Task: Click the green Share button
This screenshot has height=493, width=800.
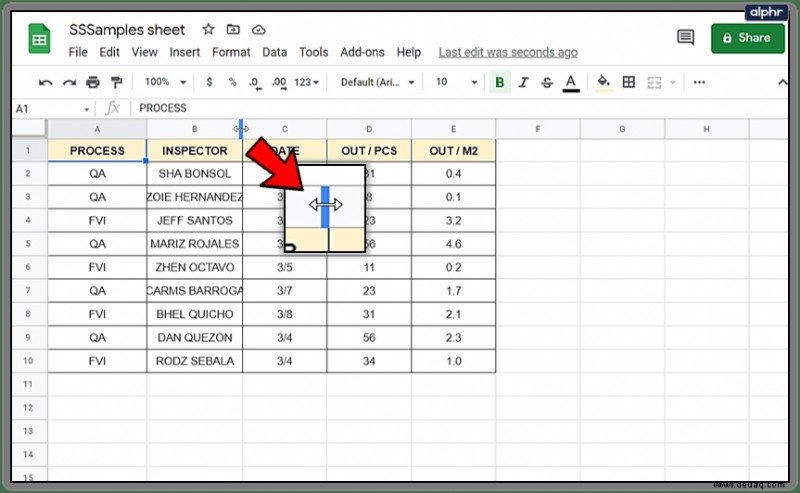Action: coord(747,38)
